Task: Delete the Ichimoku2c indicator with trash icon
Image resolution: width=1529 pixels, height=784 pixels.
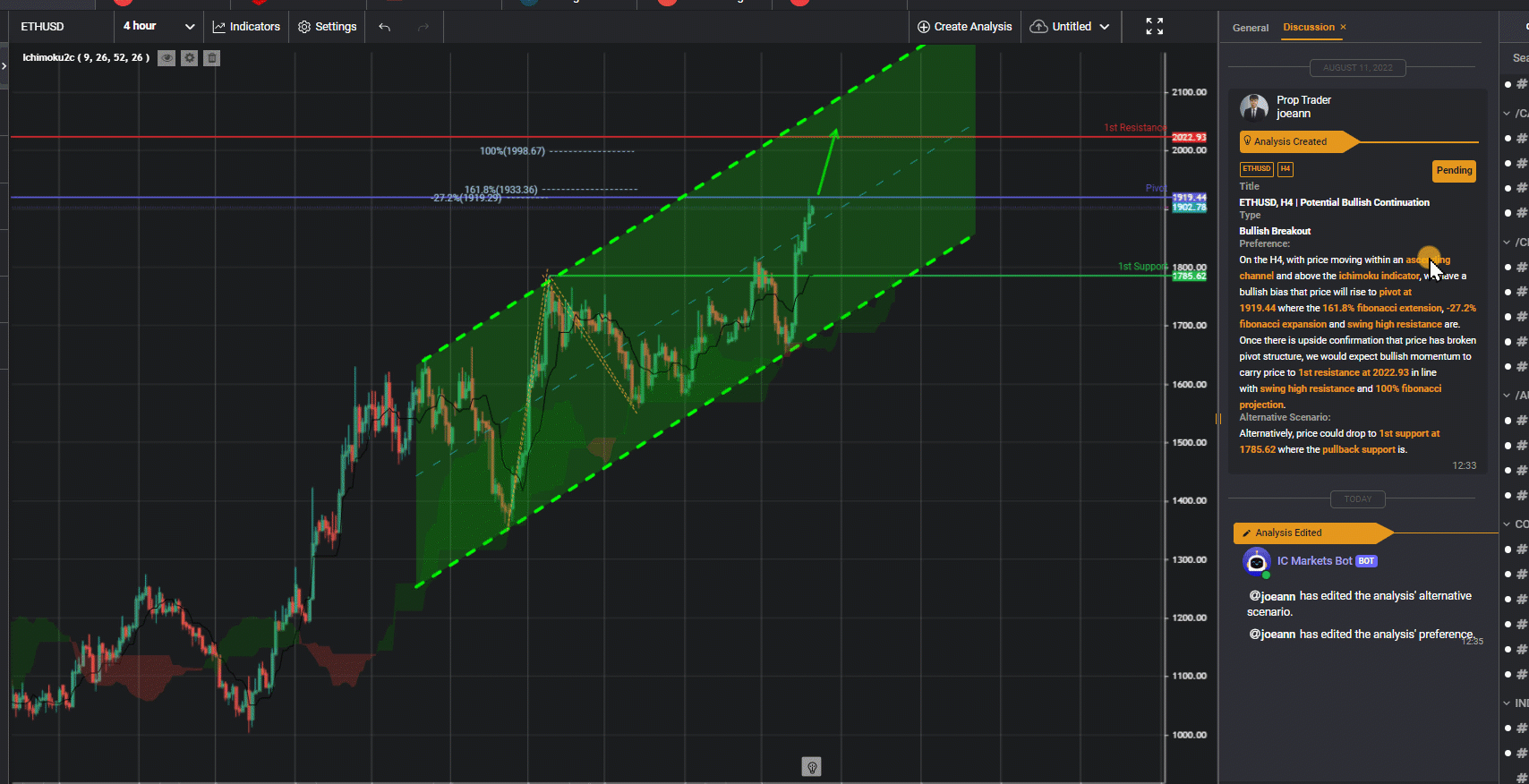Action: (x=211, y=58)
